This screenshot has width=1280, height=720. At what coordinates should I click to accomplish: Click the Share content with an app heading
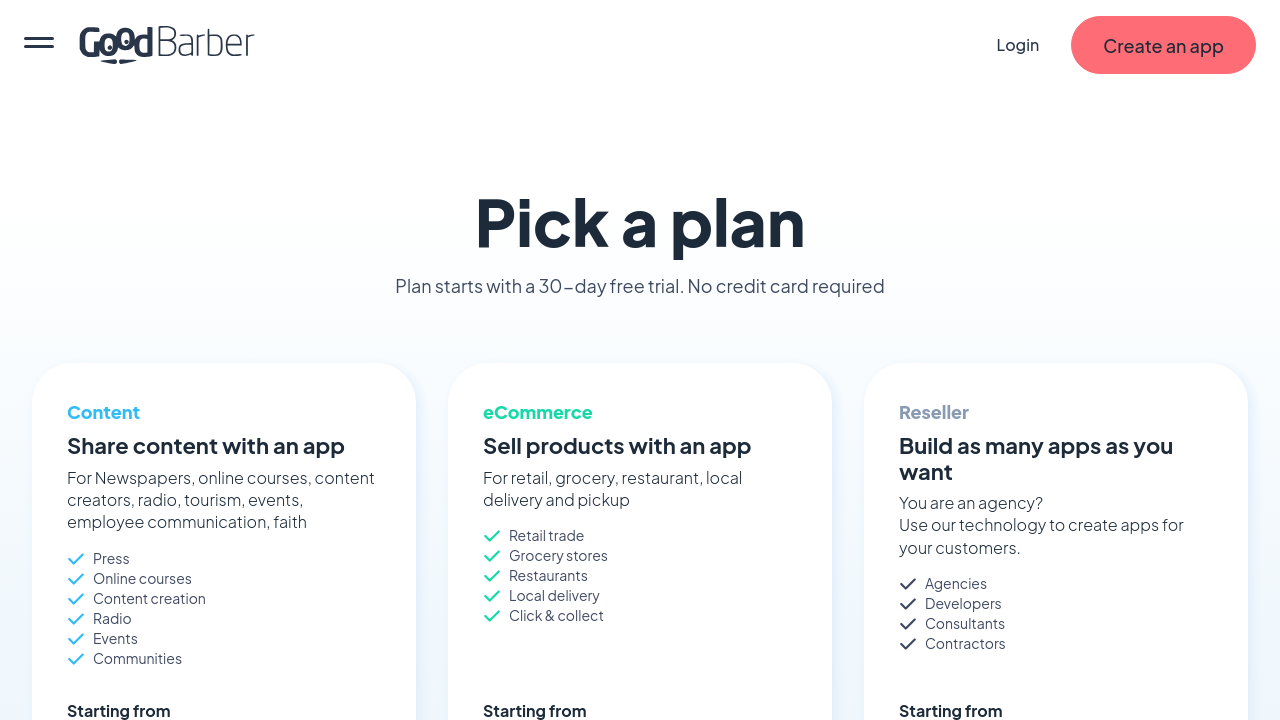pos(205,446)
